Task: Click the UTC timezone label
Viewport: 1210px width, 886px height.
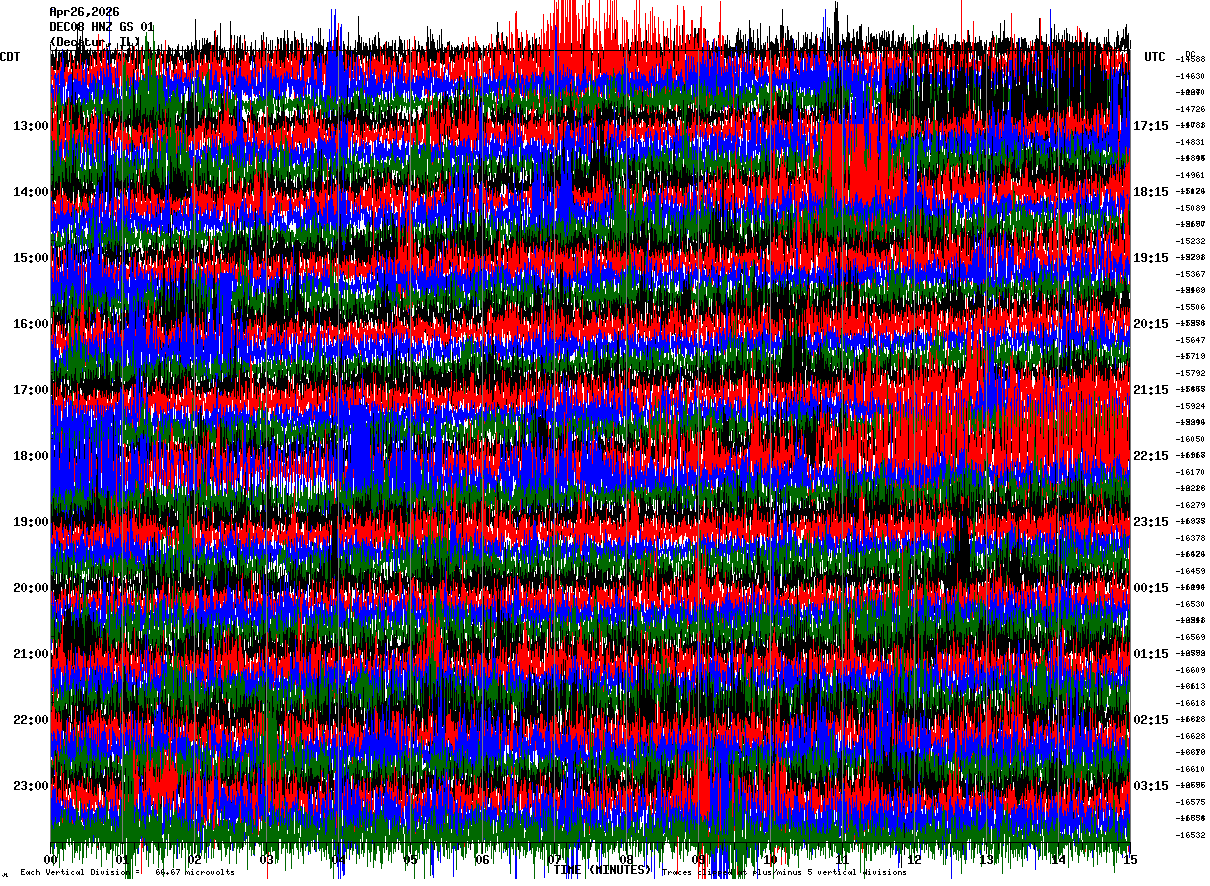Action: pyautogui.click(x=1155, y=57)
